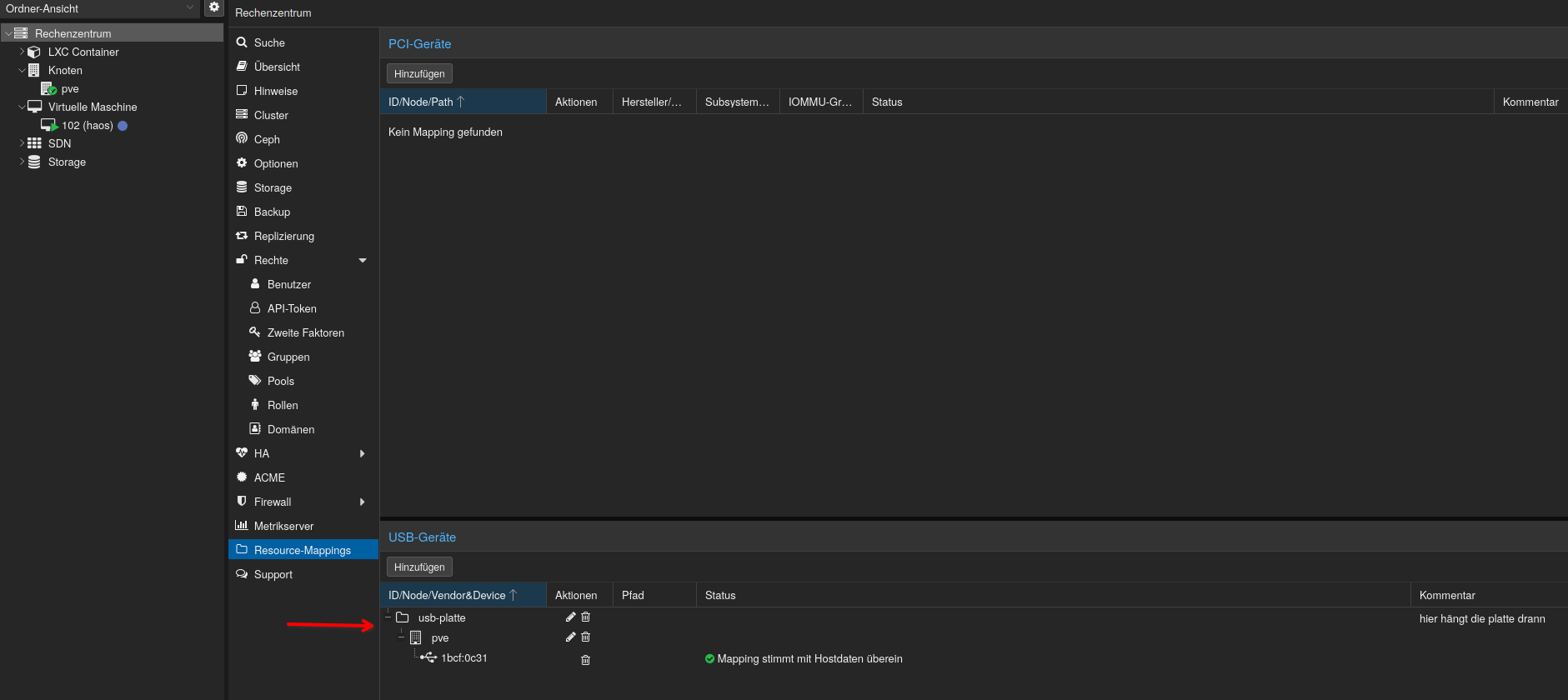Open the Übersicht menu entry
The height and width of the screenshot is (700, 1568).
pos(303,67)
